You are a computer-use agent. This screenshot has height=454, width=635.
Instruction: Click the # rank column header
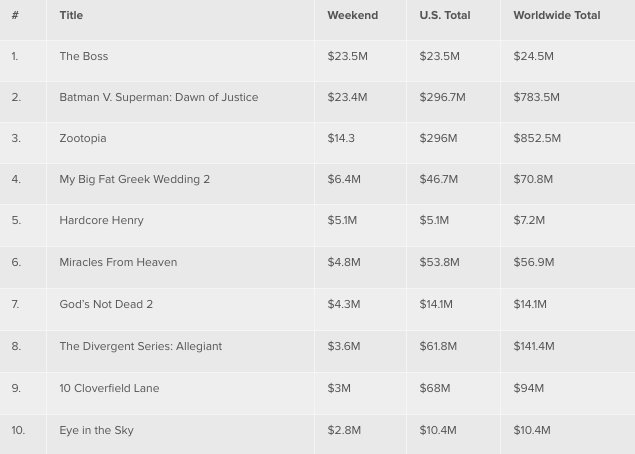point(15,15)
